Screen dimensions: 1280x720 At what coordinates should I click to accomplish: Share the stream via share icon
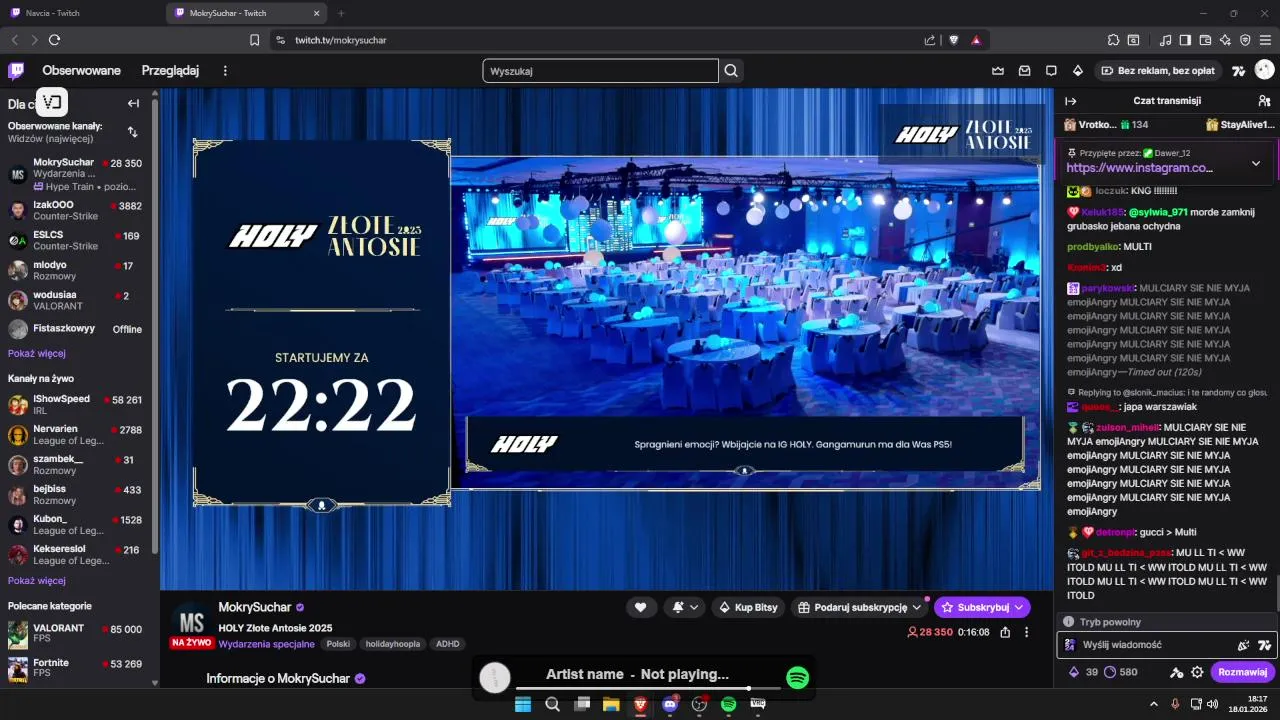tap(1005, 632)
